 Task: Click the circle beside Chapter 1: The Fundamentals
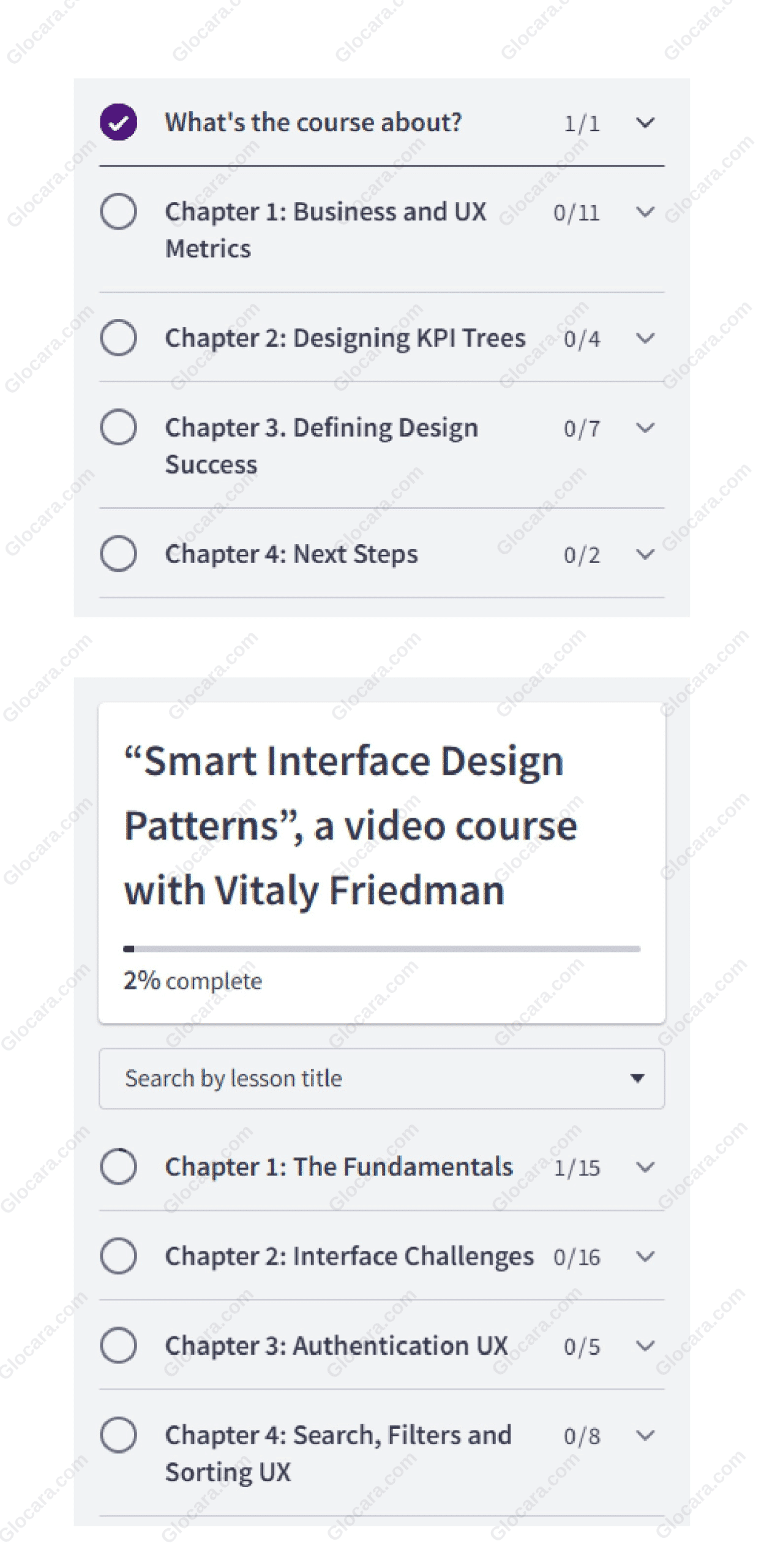click(x=120, y=1168)
